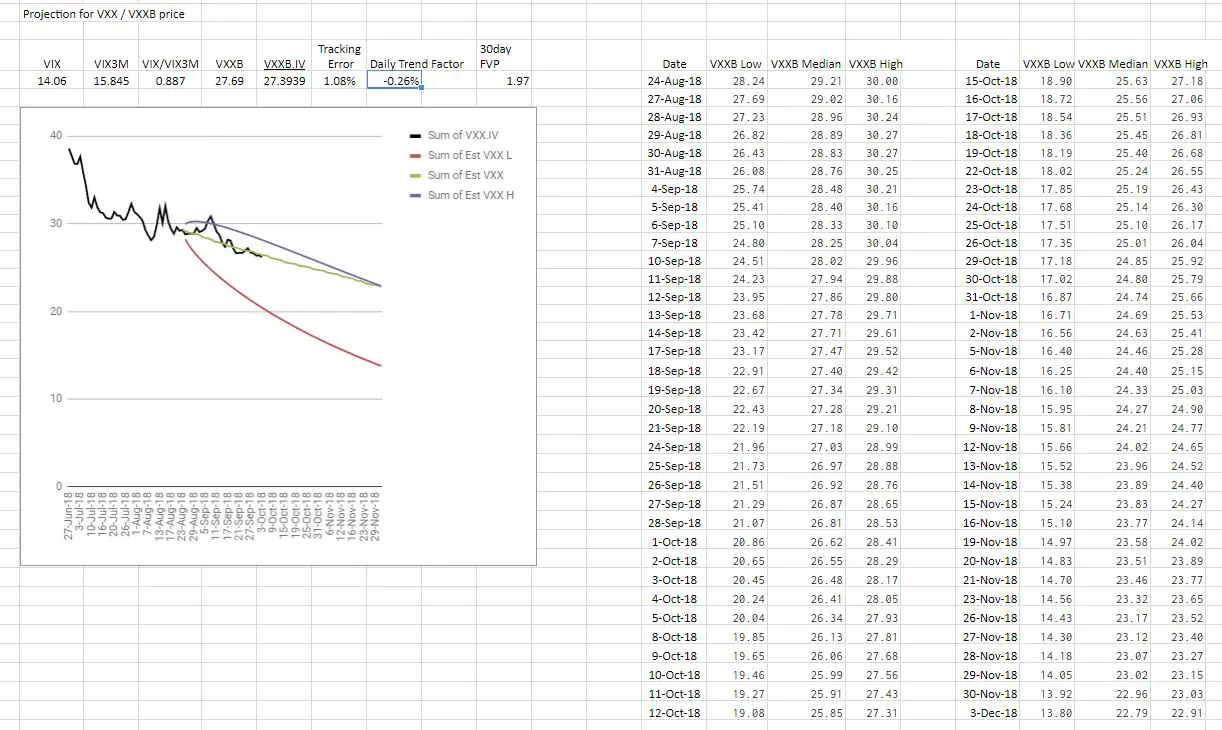Select the VXXB High header above 27.18
This screenshot has width=1222, height=730.
click(x=1181, y=64)
